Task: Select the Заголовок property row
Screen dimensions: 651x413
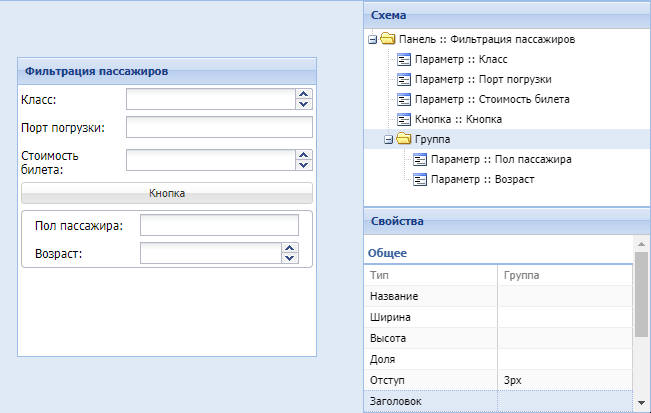Action: click(498, 401)
